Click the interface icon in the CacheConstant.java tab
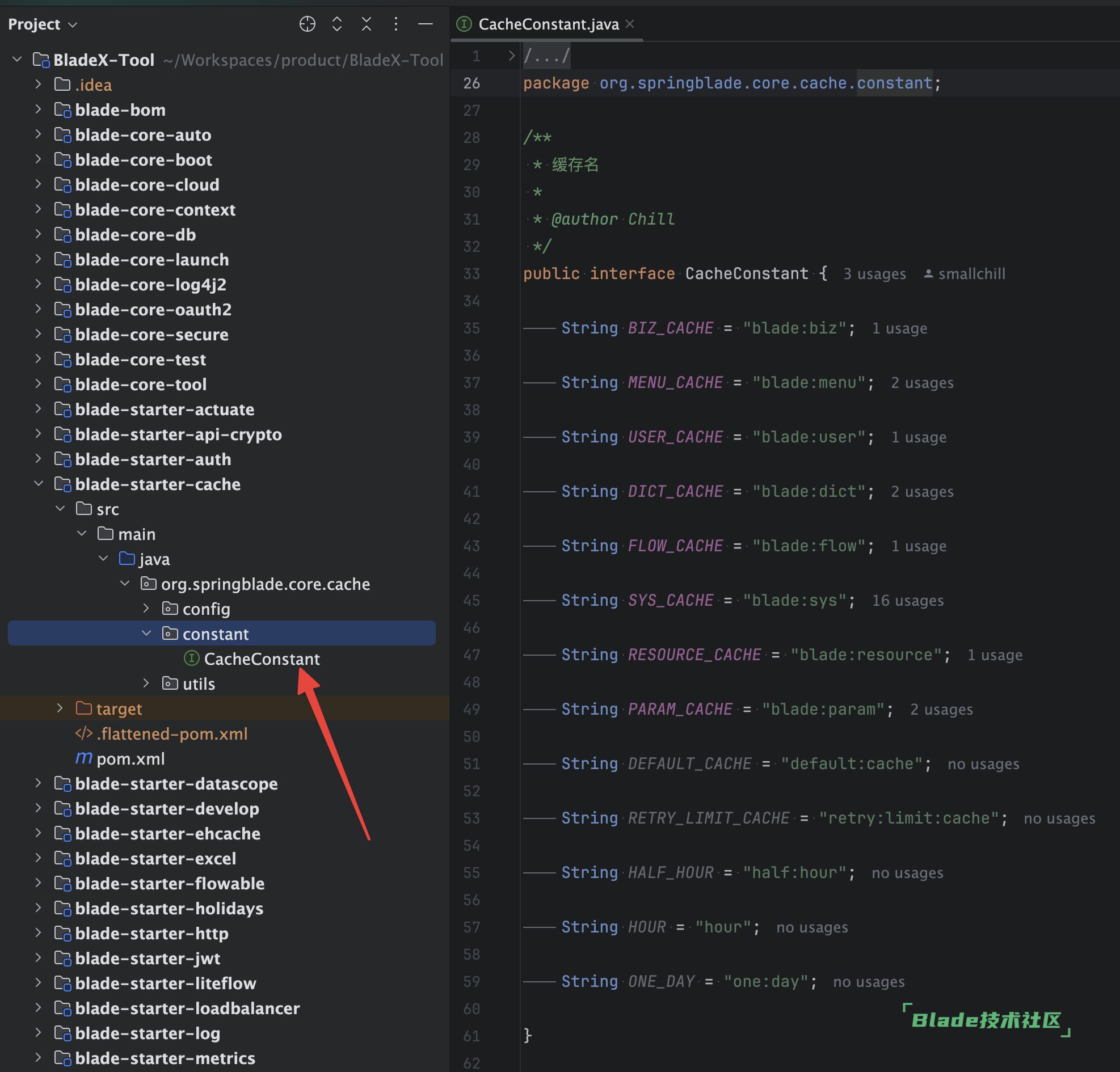 point(464,24)
